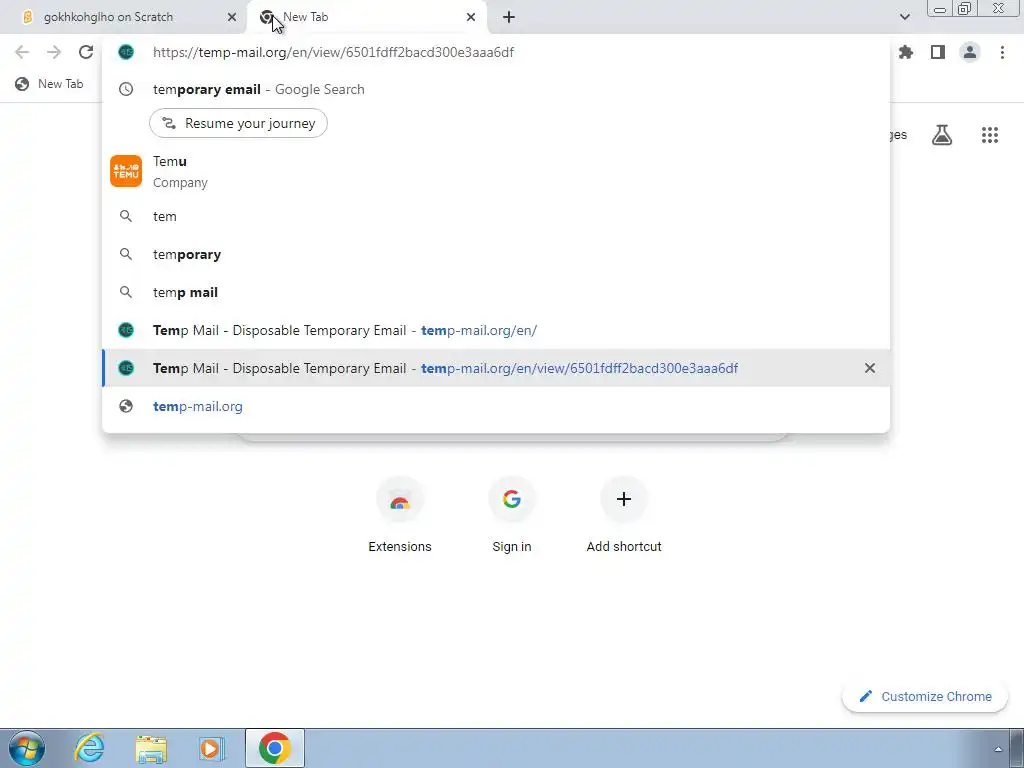Show hidden system tray icons arrow
Image resolution: width=1024 pixels, height=768 pixels.
tap(998, 749)
